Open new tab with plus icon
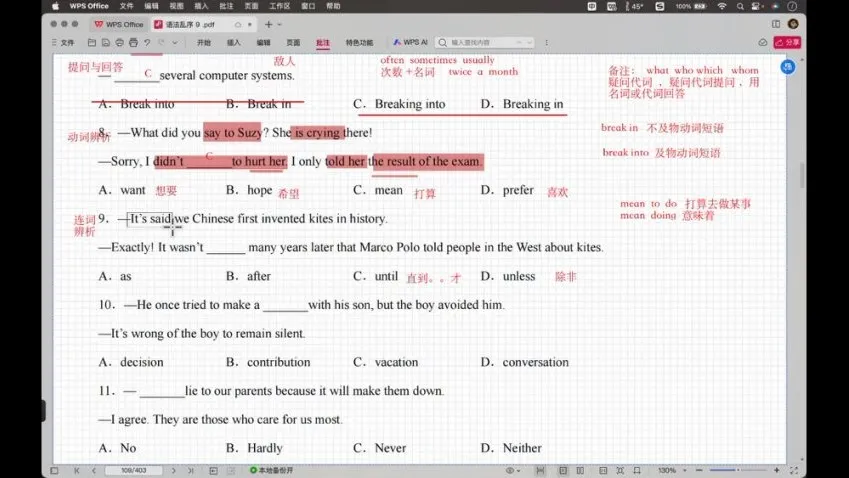 tap(267, 23)
